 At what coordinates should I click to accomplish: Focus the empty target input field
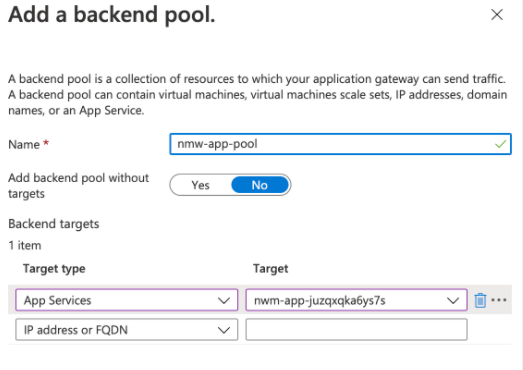pos(357,330)
